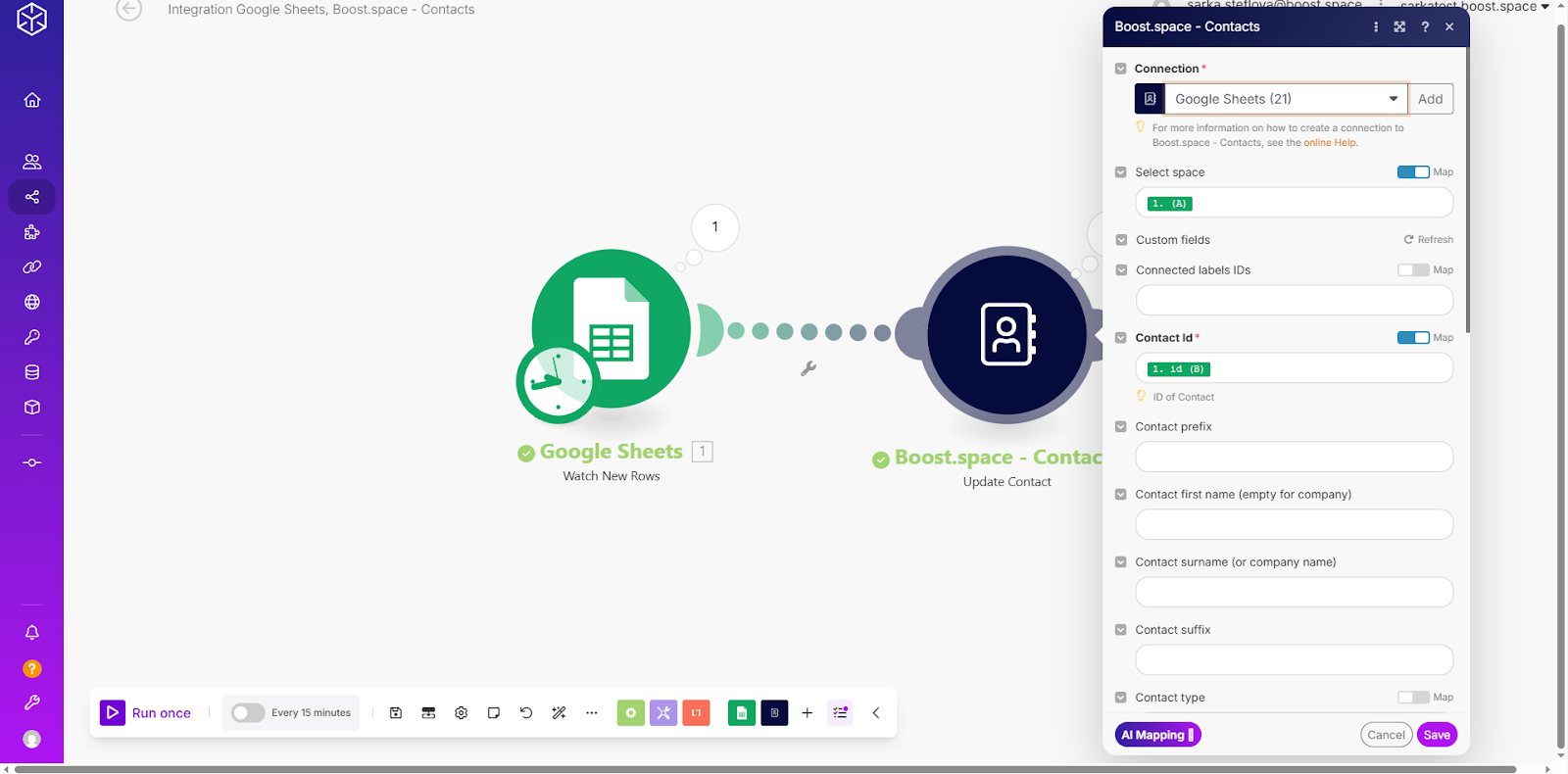Click the Contact first name input field
The width and height of the screenshot is (1568, 774).
(x=1293, y=525)
